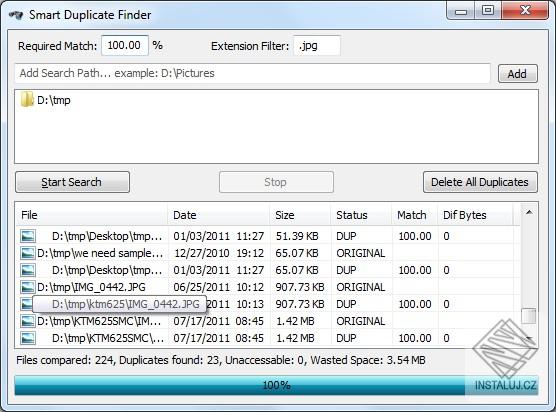This screenshot has width=556, height=412.
Task: Delete All Duplicates button click
Action: click(480, 182)
